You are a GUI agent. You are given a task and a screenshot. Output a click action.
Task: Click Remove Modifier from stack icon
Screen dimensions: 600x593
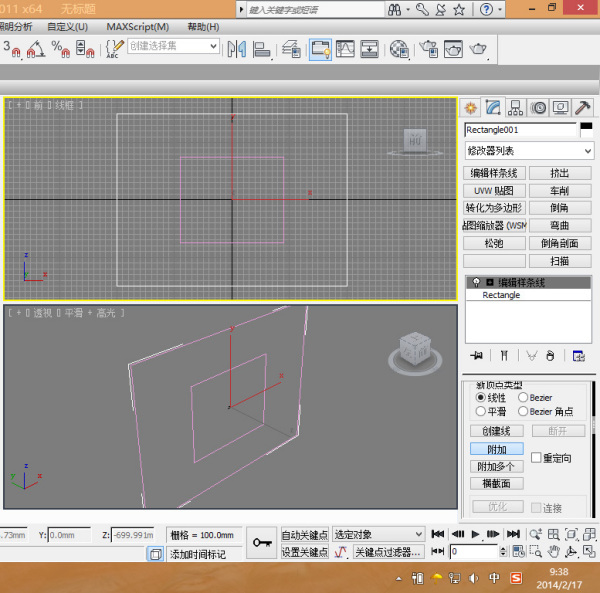(x=550, y=356)
